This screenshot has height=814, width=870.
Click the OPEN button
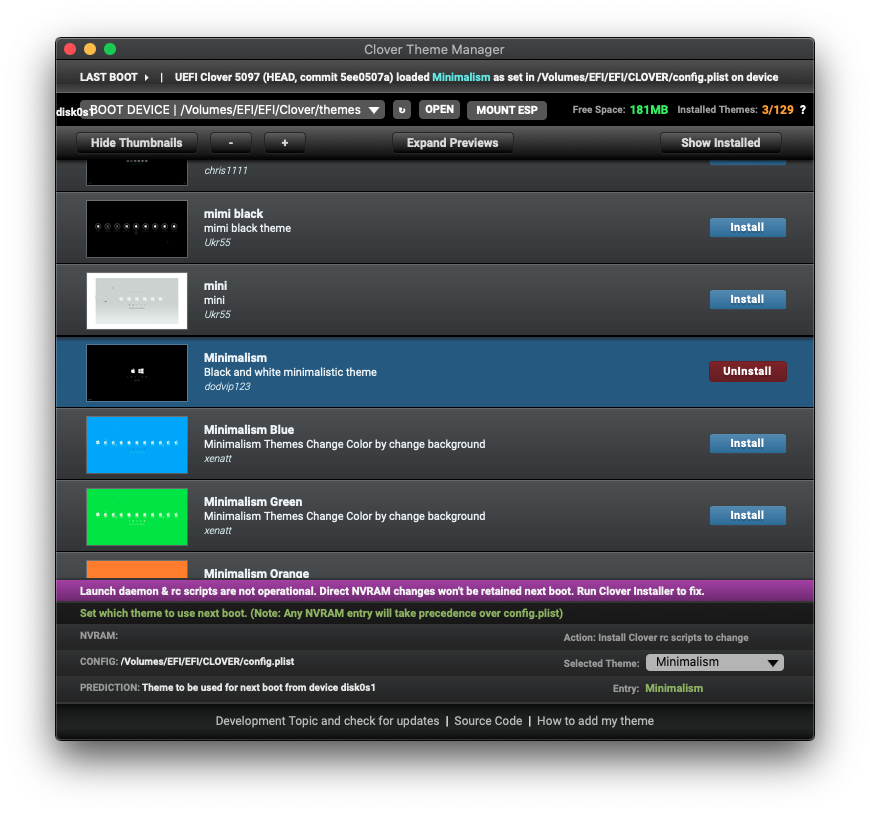[439, 110]
